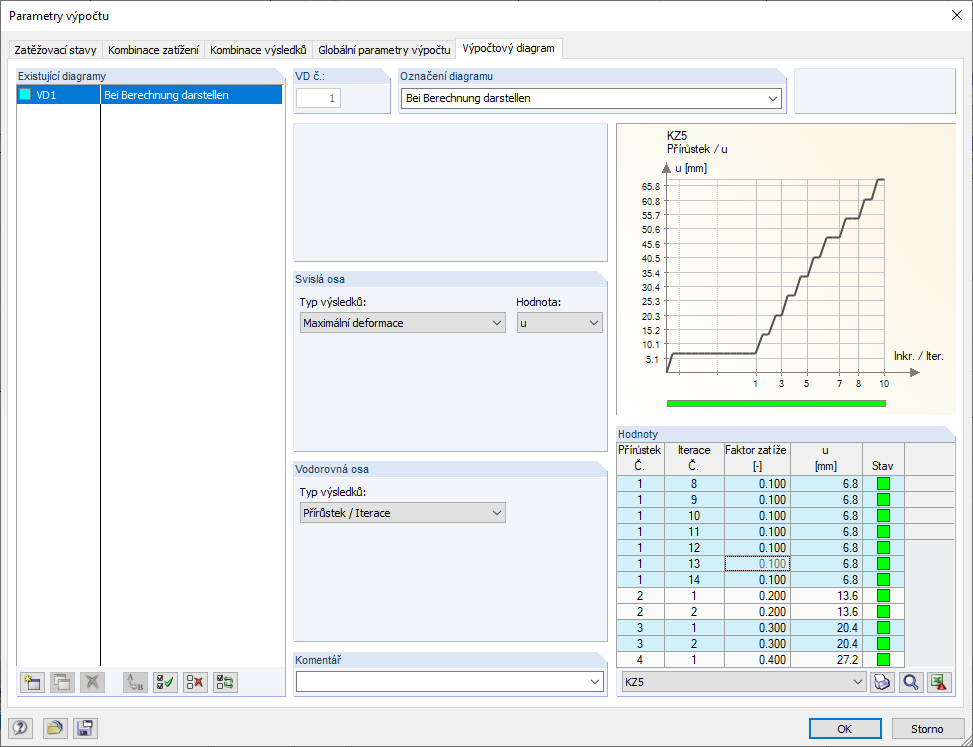The height and width of the screenshot is (747, 973).
Task: Click the load factor 0.200 in increment 2 iteration 2
Action: pyautogui.click(x=757, y=612)
